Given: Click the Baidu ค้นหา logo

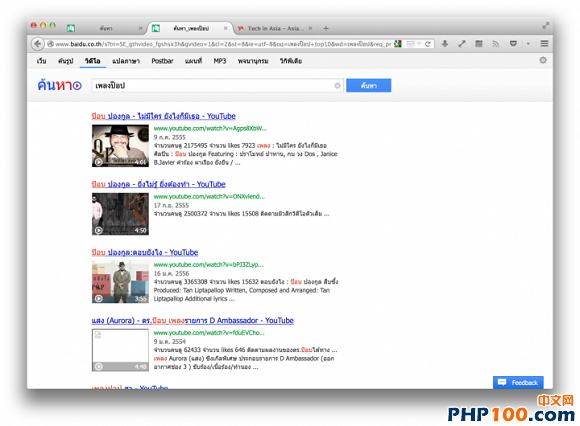Looking at the screenshot, I should click(59, 85).
